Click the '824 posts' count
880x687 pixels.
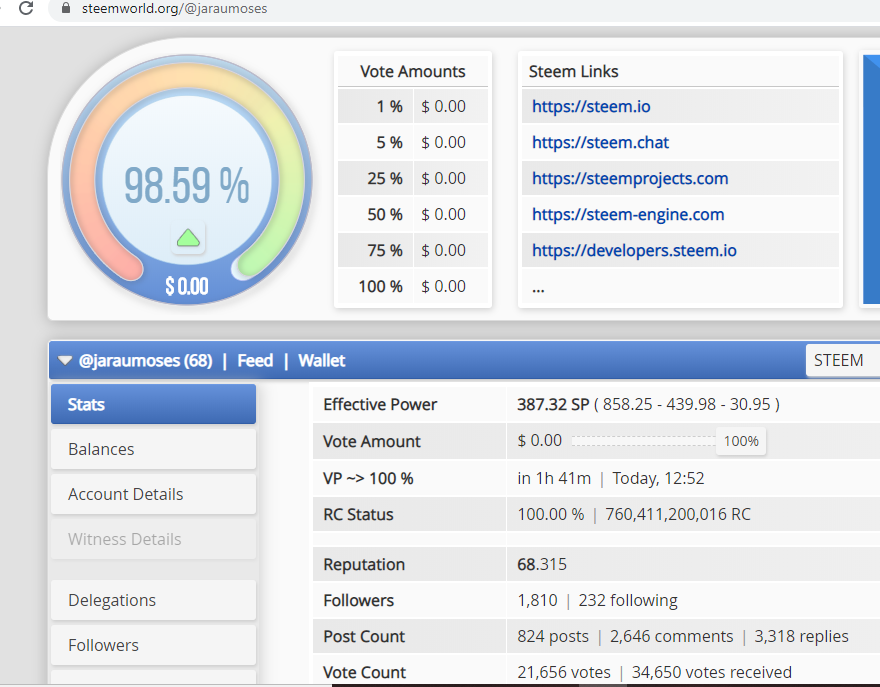(x=553, y=636)
